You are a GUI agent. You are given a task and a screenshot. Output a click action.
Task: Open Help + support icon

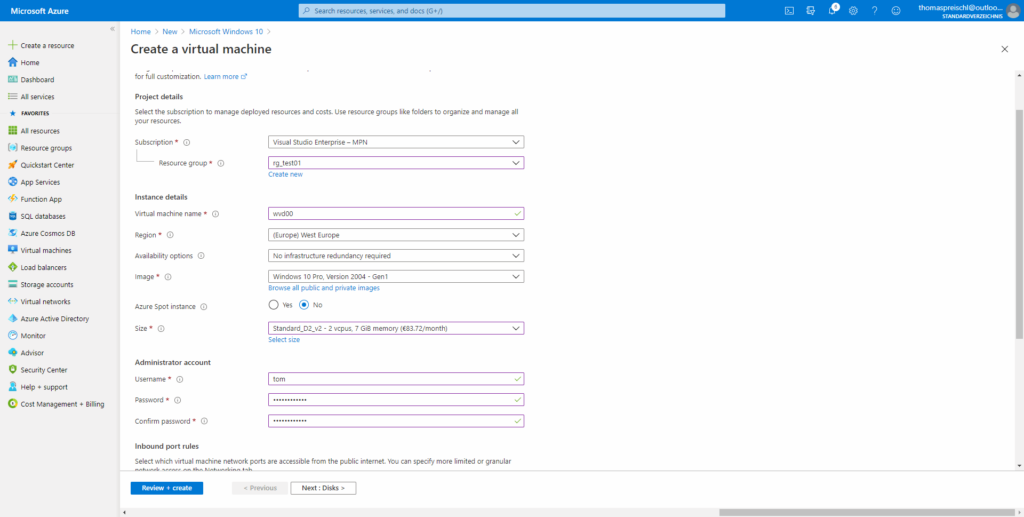(x=12, y=387)
